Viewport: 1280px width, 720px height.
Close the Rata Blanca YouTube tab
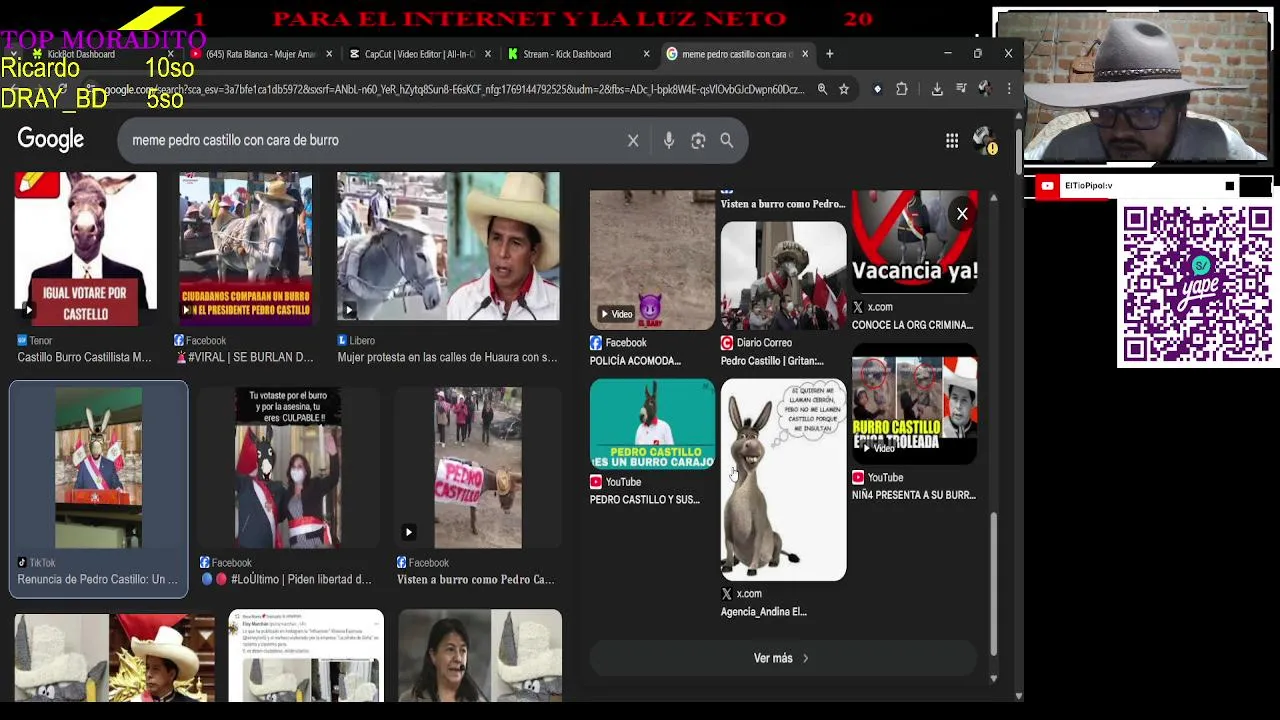[x=329, y=54]
